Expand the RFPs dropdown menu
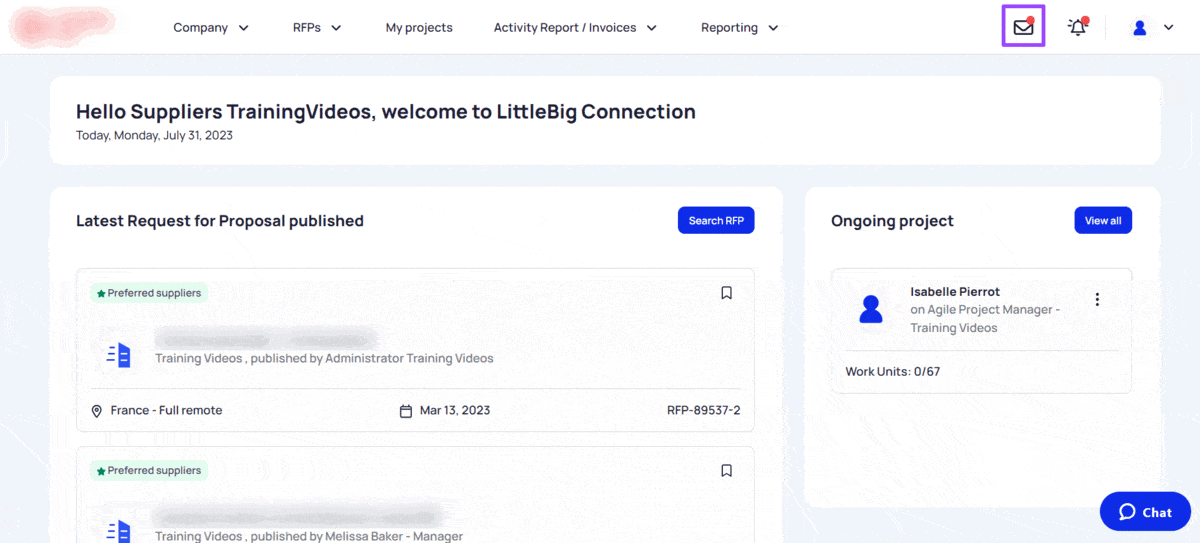 click(x=317, y=28)
